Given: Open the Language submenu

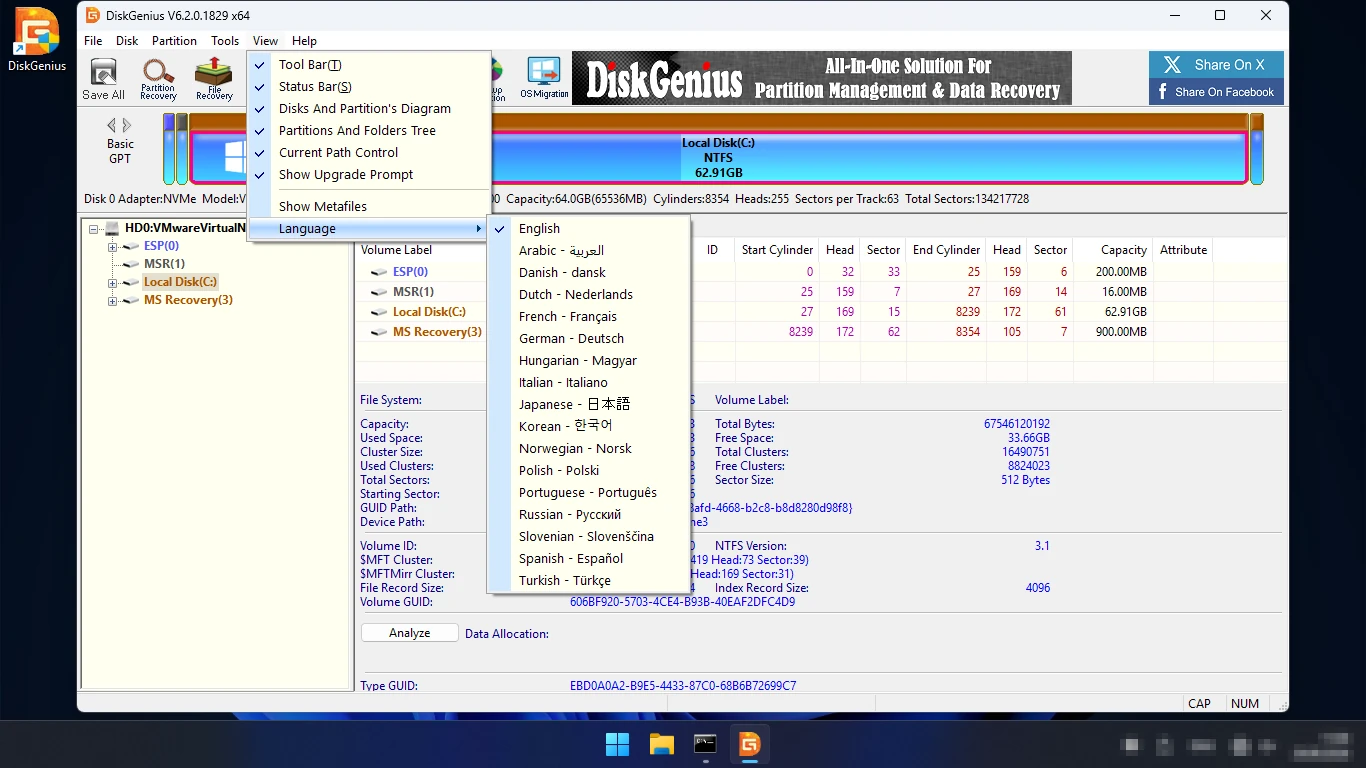Looking at the screenshot, I should pyautogui.click(x=369, y=229).
